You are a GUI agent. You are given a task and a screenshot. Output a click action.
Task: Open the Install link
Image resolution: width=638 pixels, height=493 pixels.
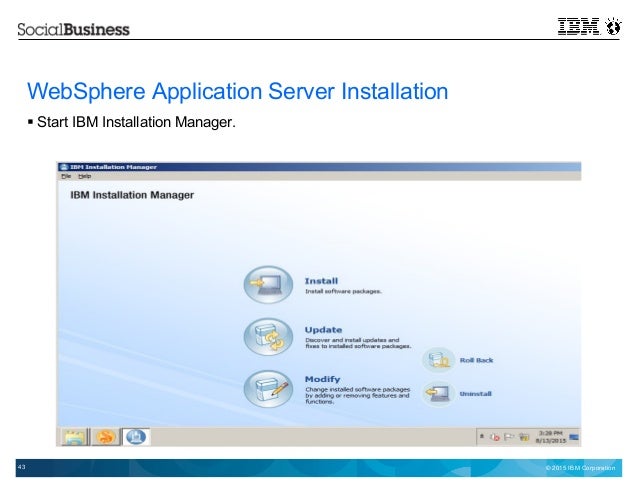321,281
